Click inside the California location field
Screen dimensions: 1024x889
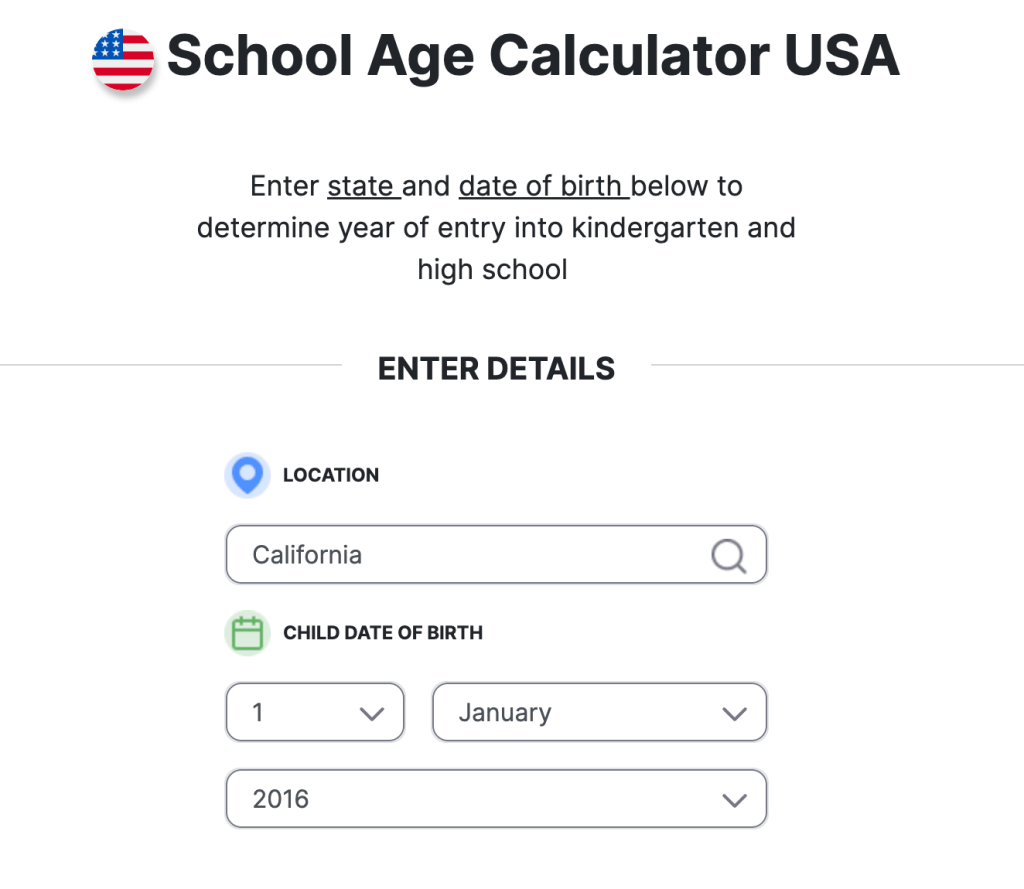450,555
